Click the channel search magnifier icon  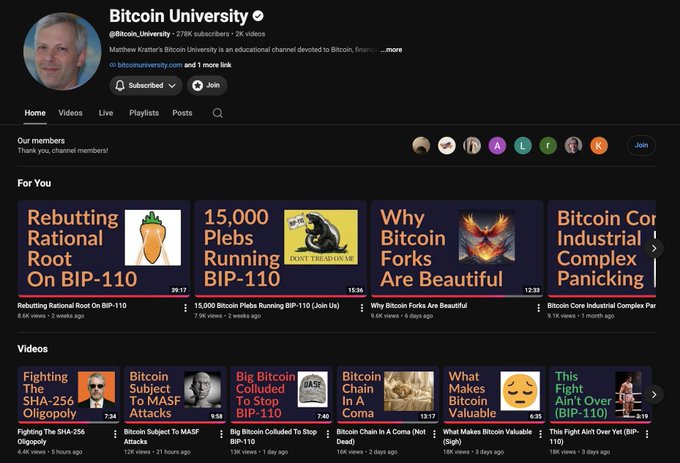click(218, 113)
